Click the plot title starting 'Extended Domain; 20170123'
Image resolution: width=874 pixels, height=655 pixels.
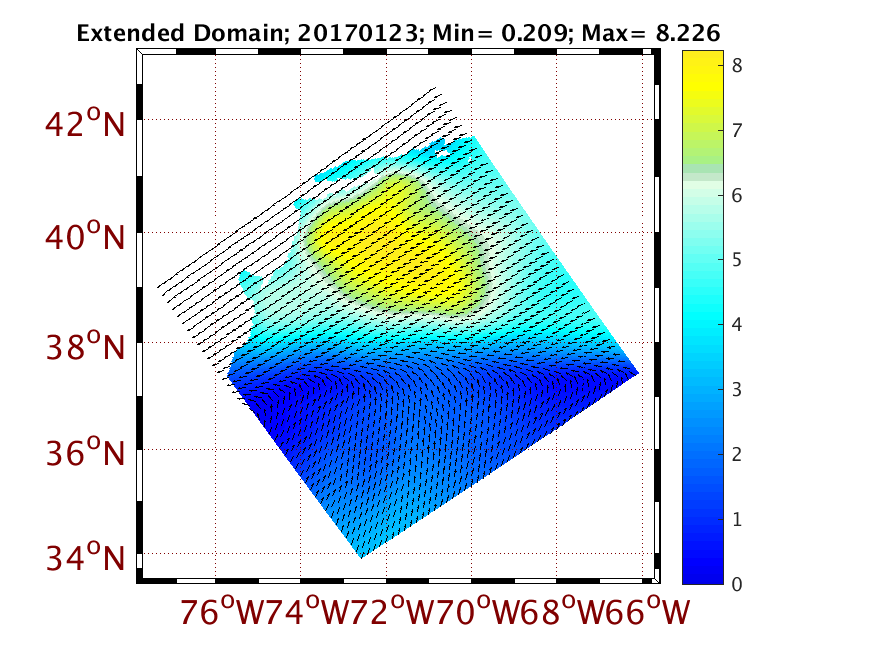[x=398, y=33]
